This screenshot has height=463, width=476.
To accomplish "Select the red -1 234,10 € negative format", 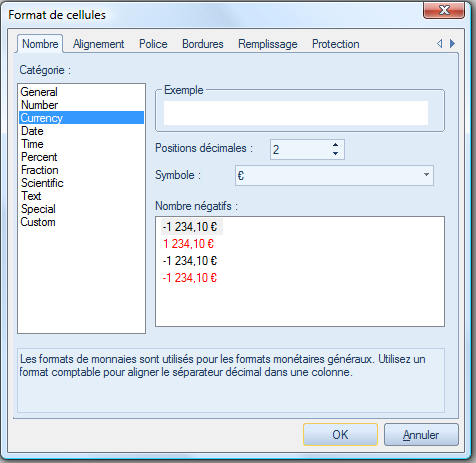I will pos(190,277).
